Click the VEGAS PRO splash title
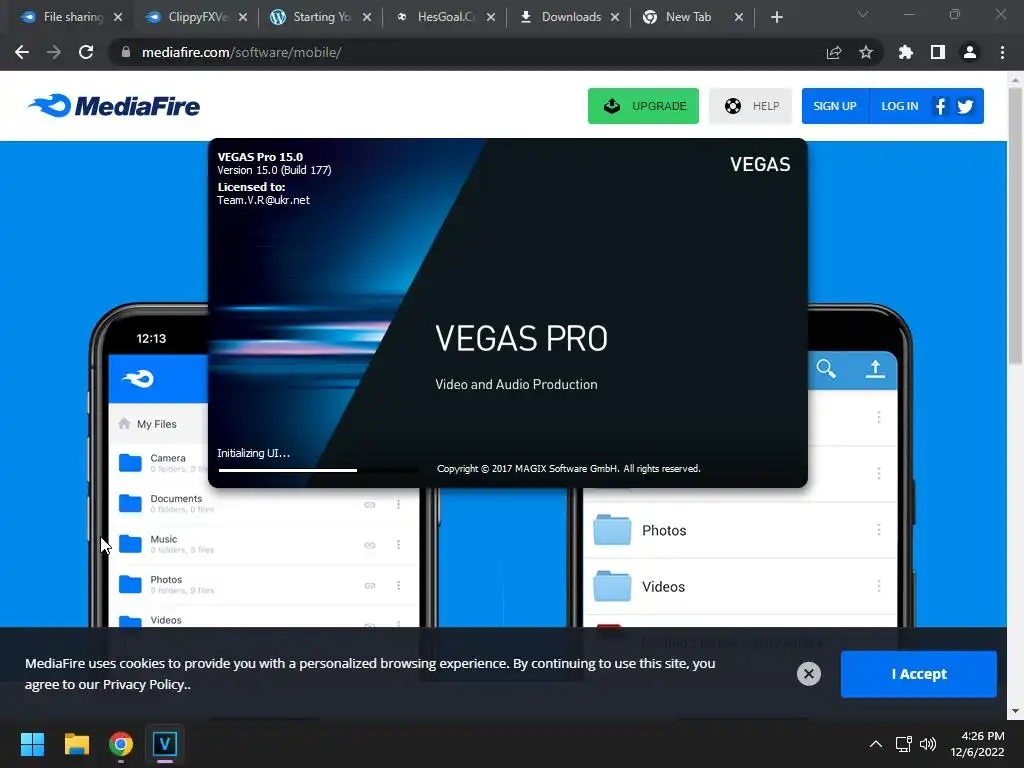Screen dimensions: 1024x768 click(521, 339)
